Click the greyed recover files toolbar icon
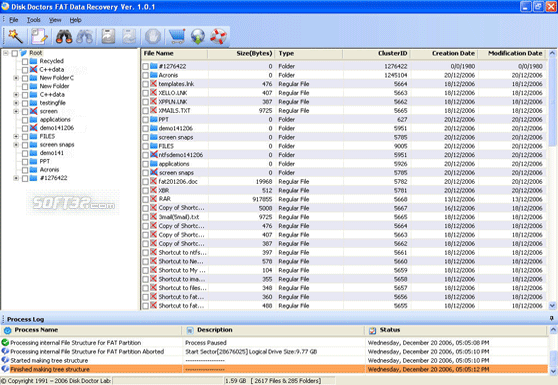Screen dimensions: 558x385 (x=129, y=36)
